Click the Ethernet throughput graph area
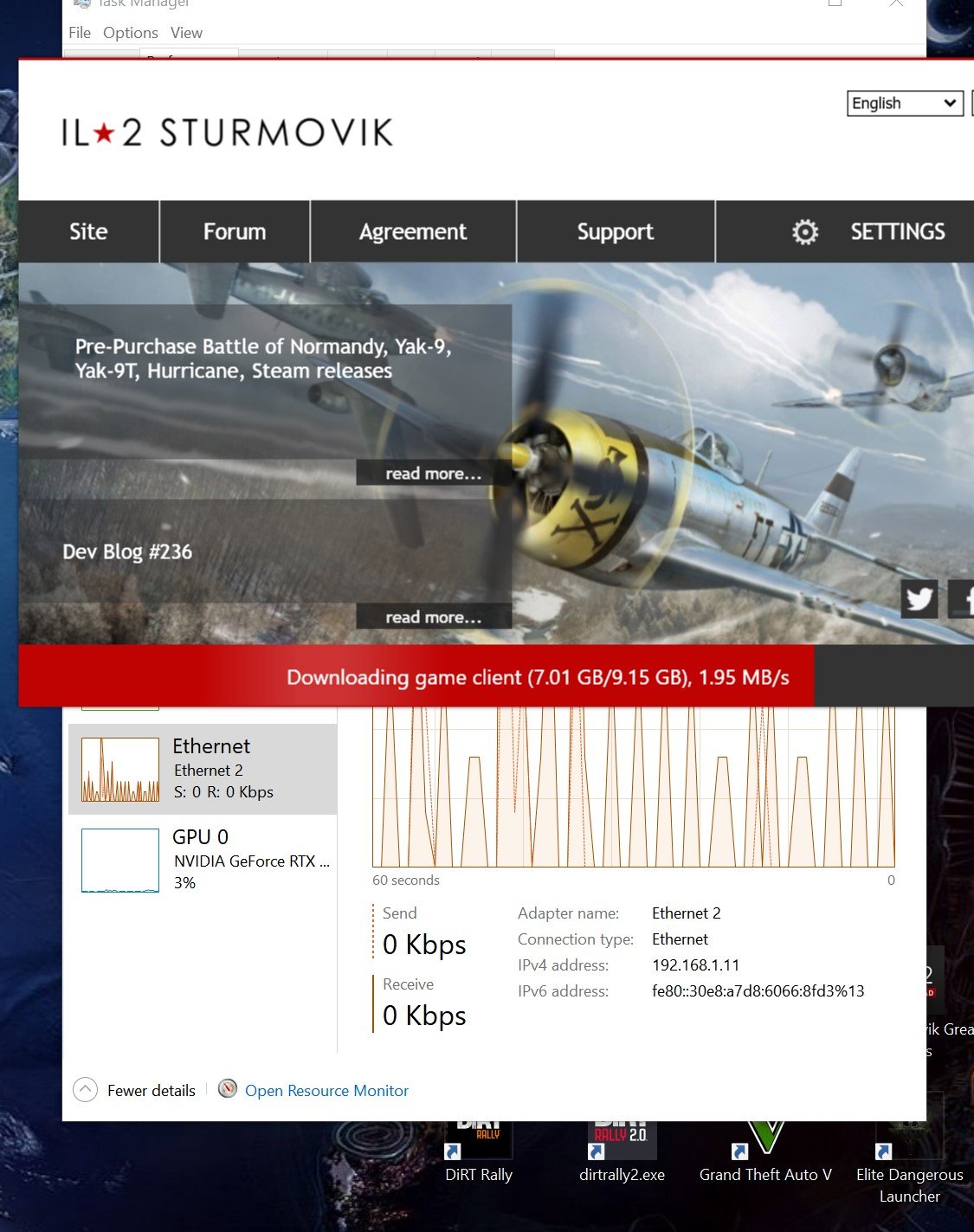 [634, 787]
